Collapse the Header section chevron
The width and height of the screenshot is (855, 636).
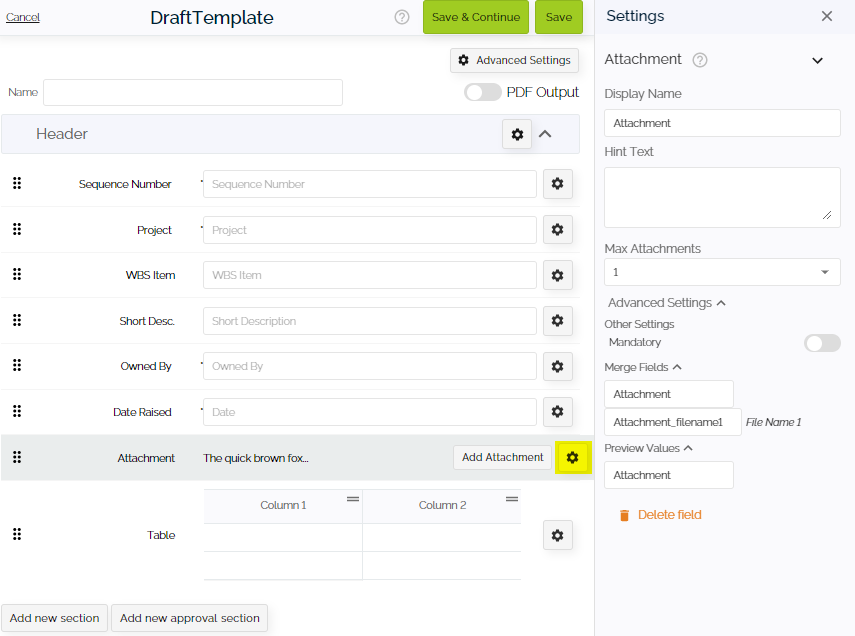click(545, 134)
